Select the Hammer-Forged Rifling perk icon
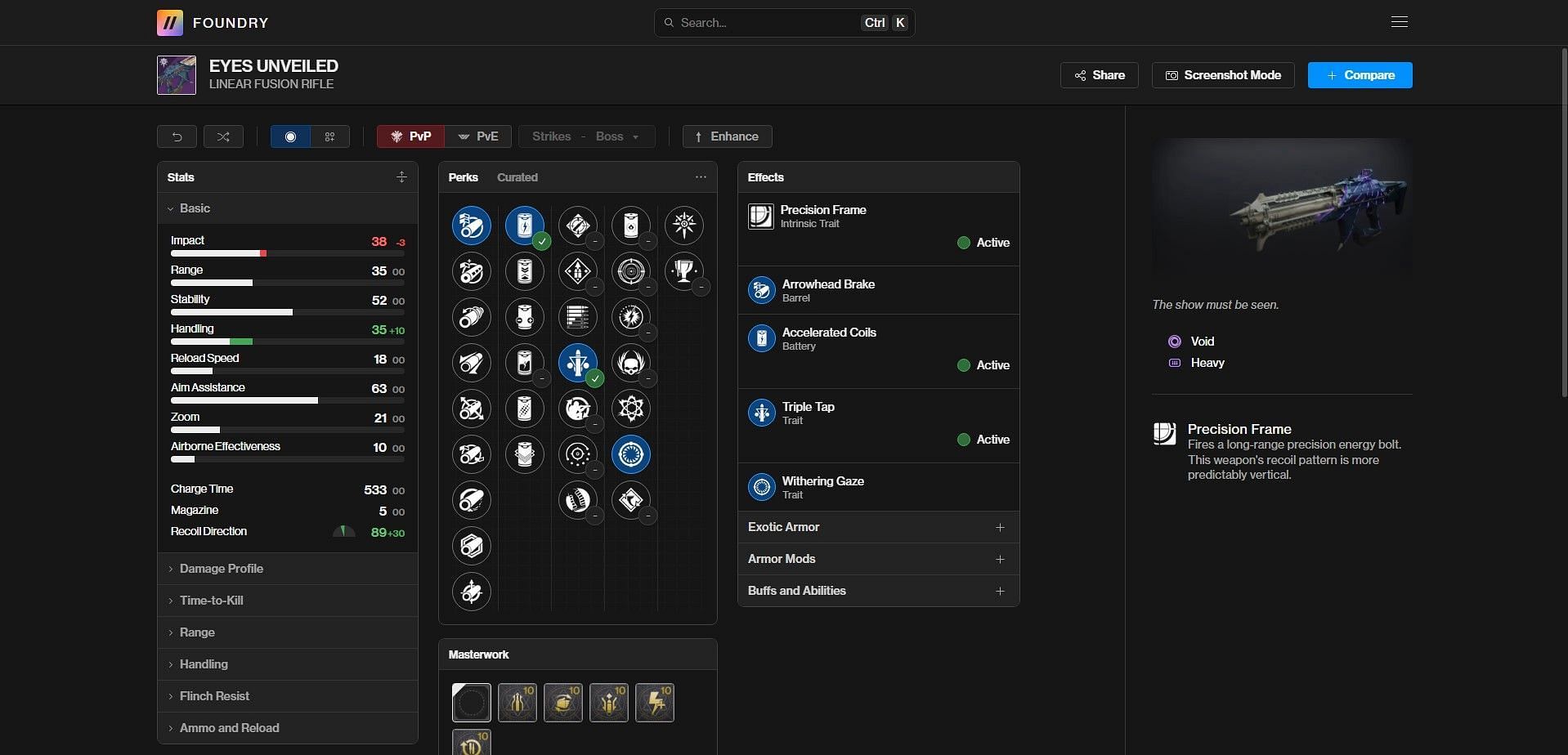This screenshot has width=1568, height=755. point(472,500)
